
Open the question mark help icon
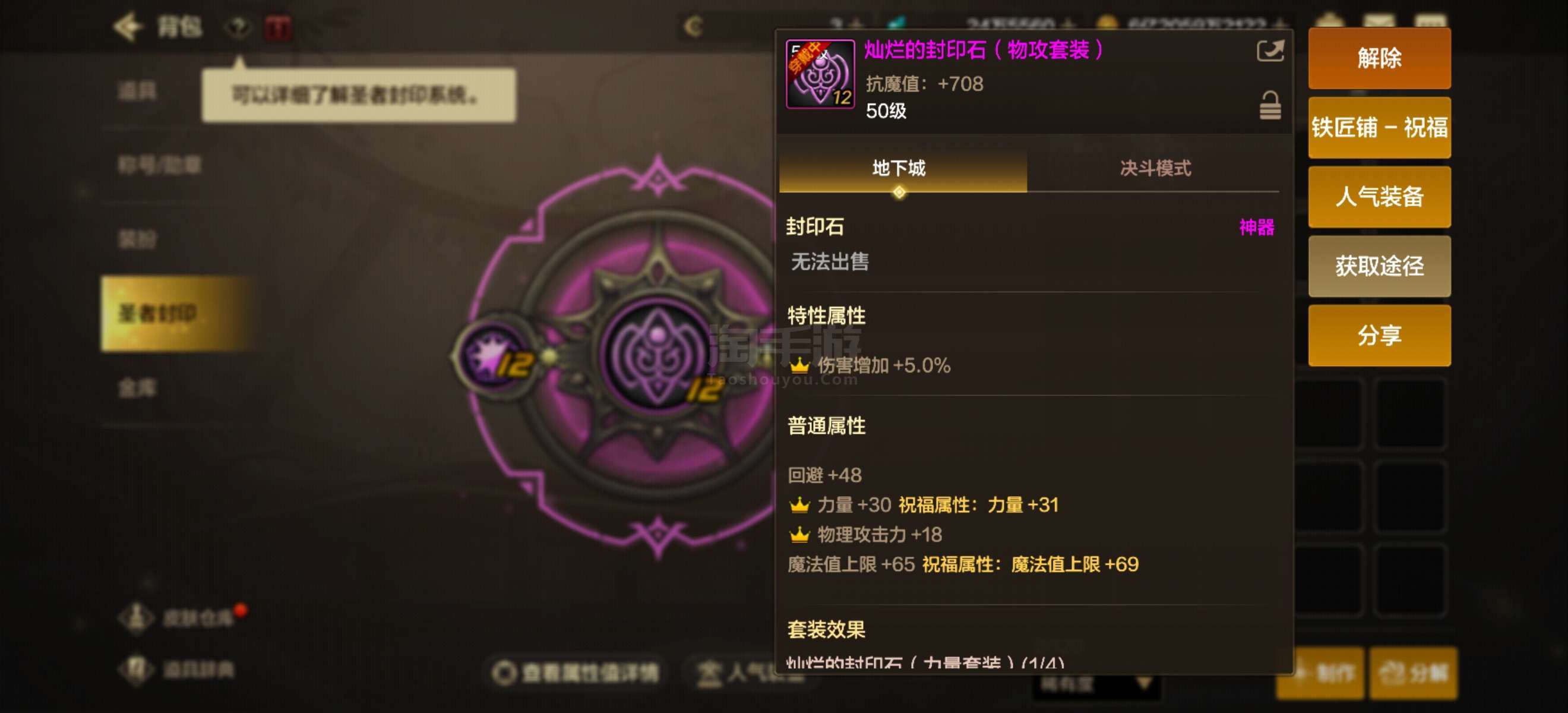point(239,27)
